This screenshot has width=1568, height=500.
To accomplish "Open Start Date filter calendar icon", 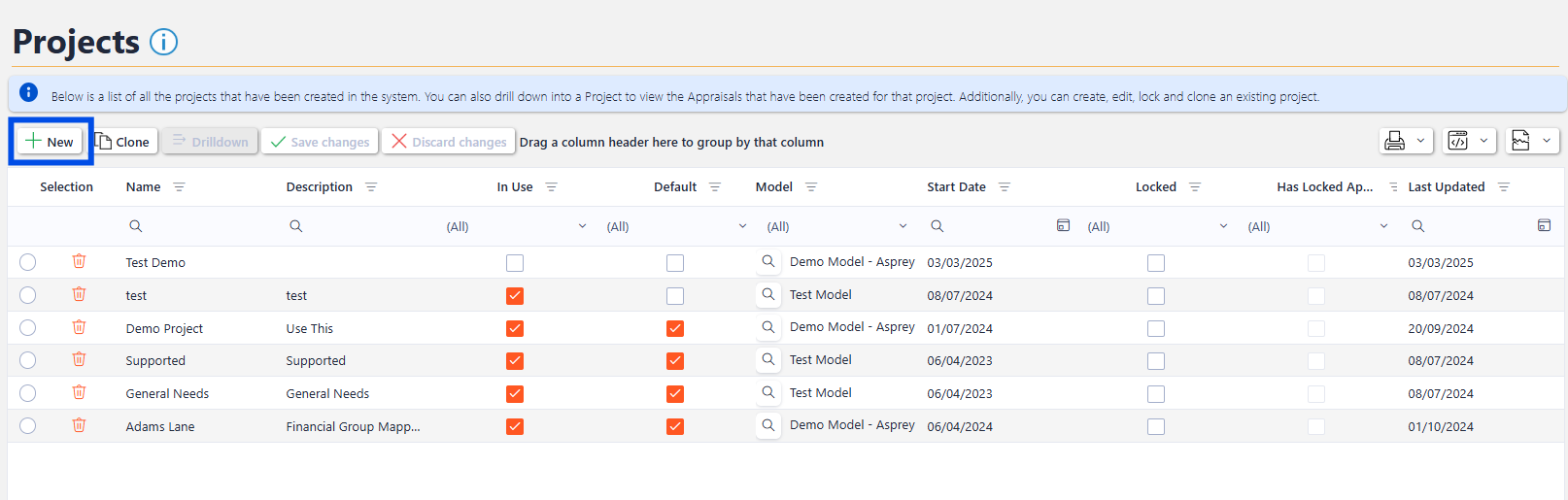I will [1063, 225].
